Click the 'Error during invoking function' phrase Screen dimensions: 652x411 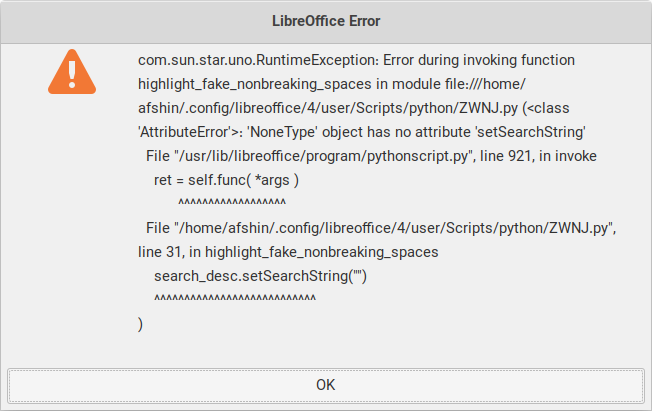(479, 60)
